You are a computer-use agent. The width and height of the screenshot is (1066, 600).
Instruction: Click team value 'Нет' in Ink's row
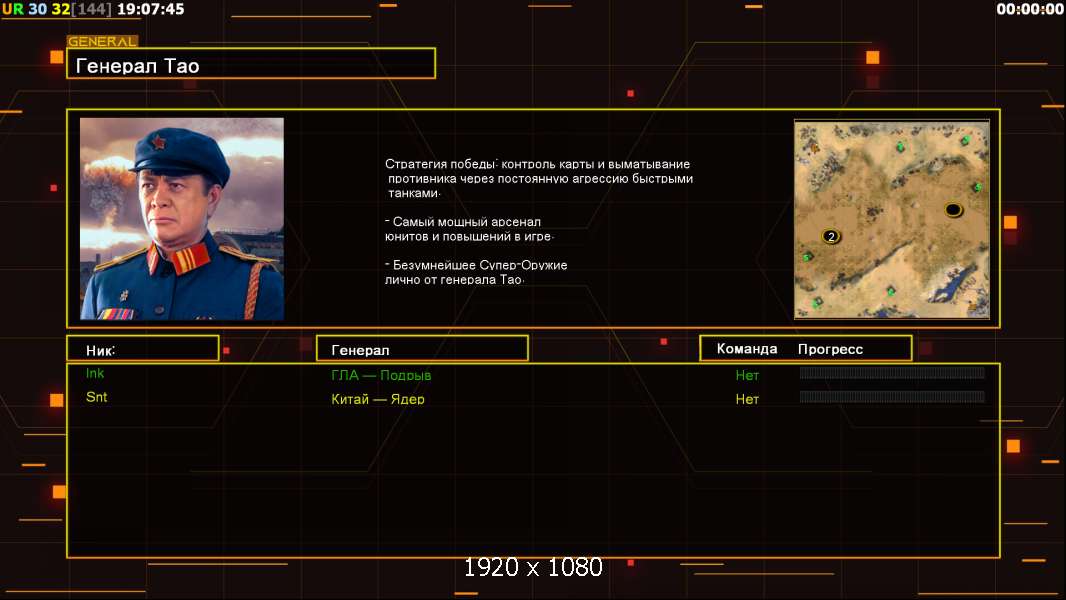coord(747,375)
